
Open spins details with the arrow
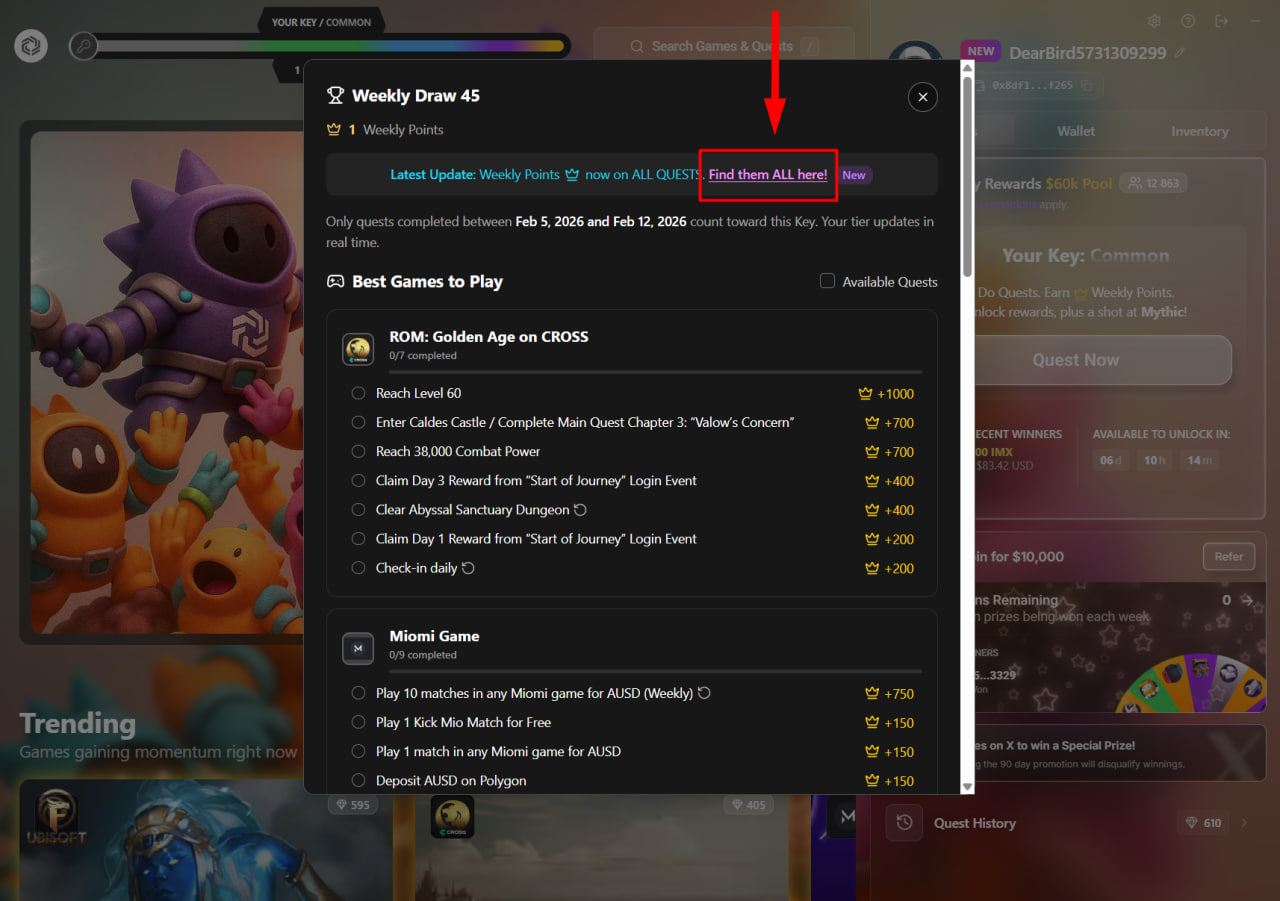click(1246, 600)
